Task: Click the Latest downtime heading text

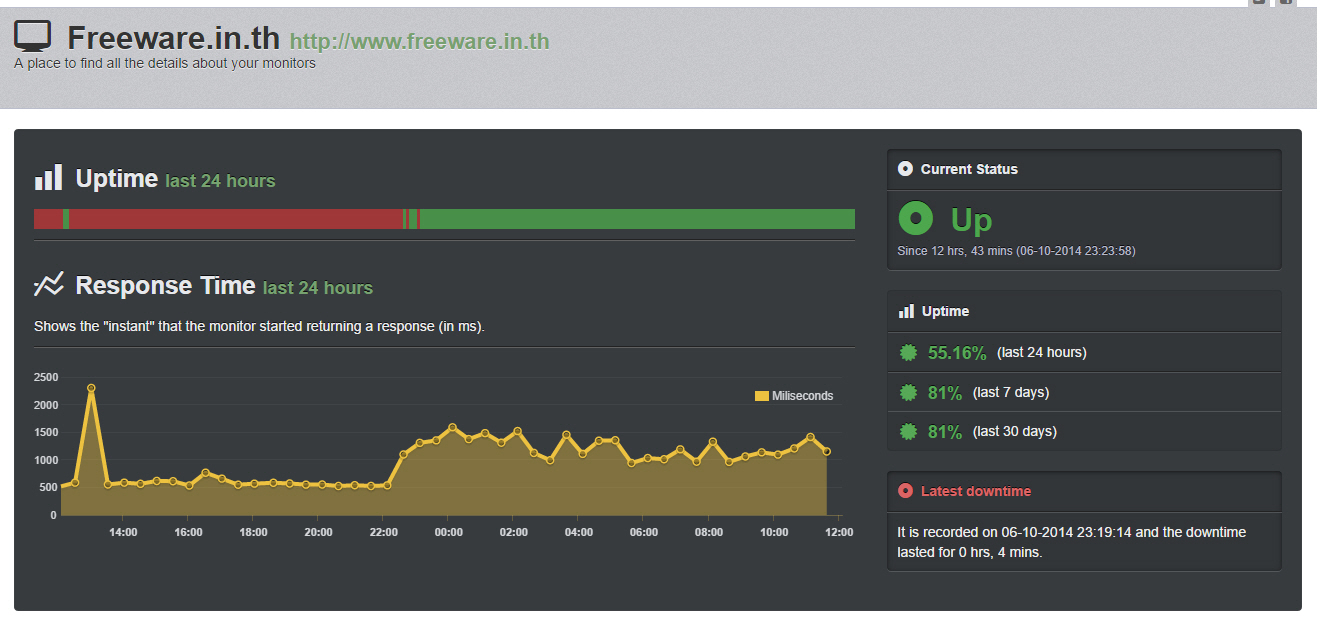Action: pyautogui.click(x=975, y=491)
